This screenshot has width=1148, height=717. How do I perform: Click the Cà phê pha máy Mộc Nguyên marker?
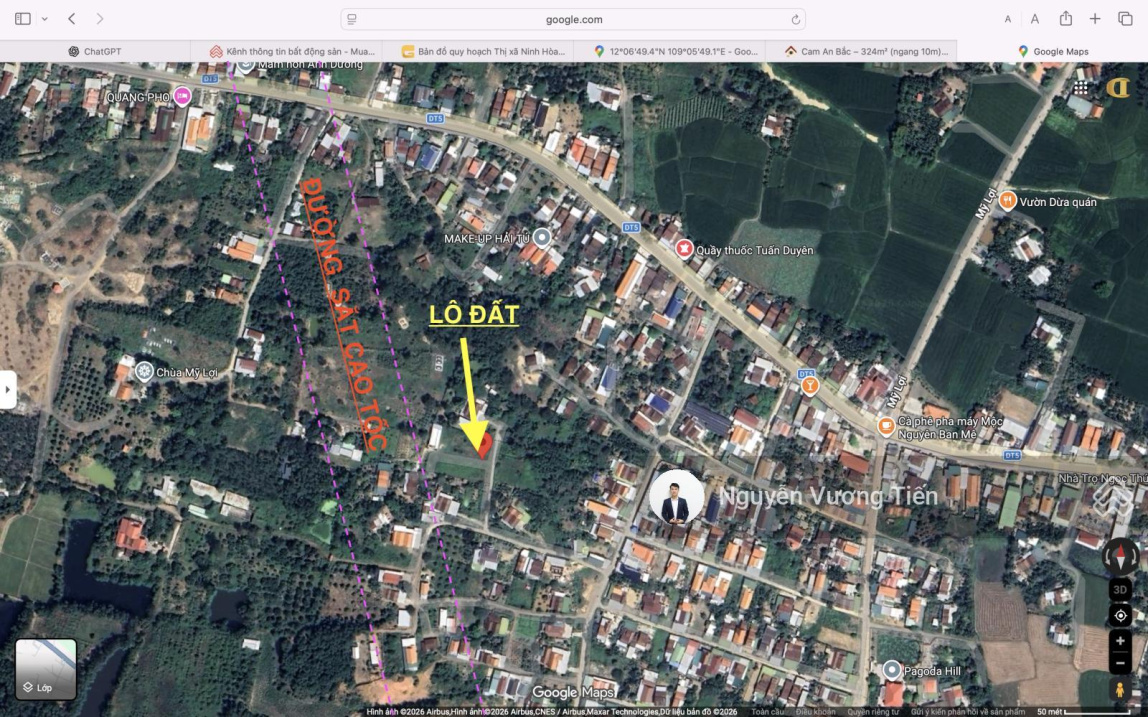(x=886, y=423)
